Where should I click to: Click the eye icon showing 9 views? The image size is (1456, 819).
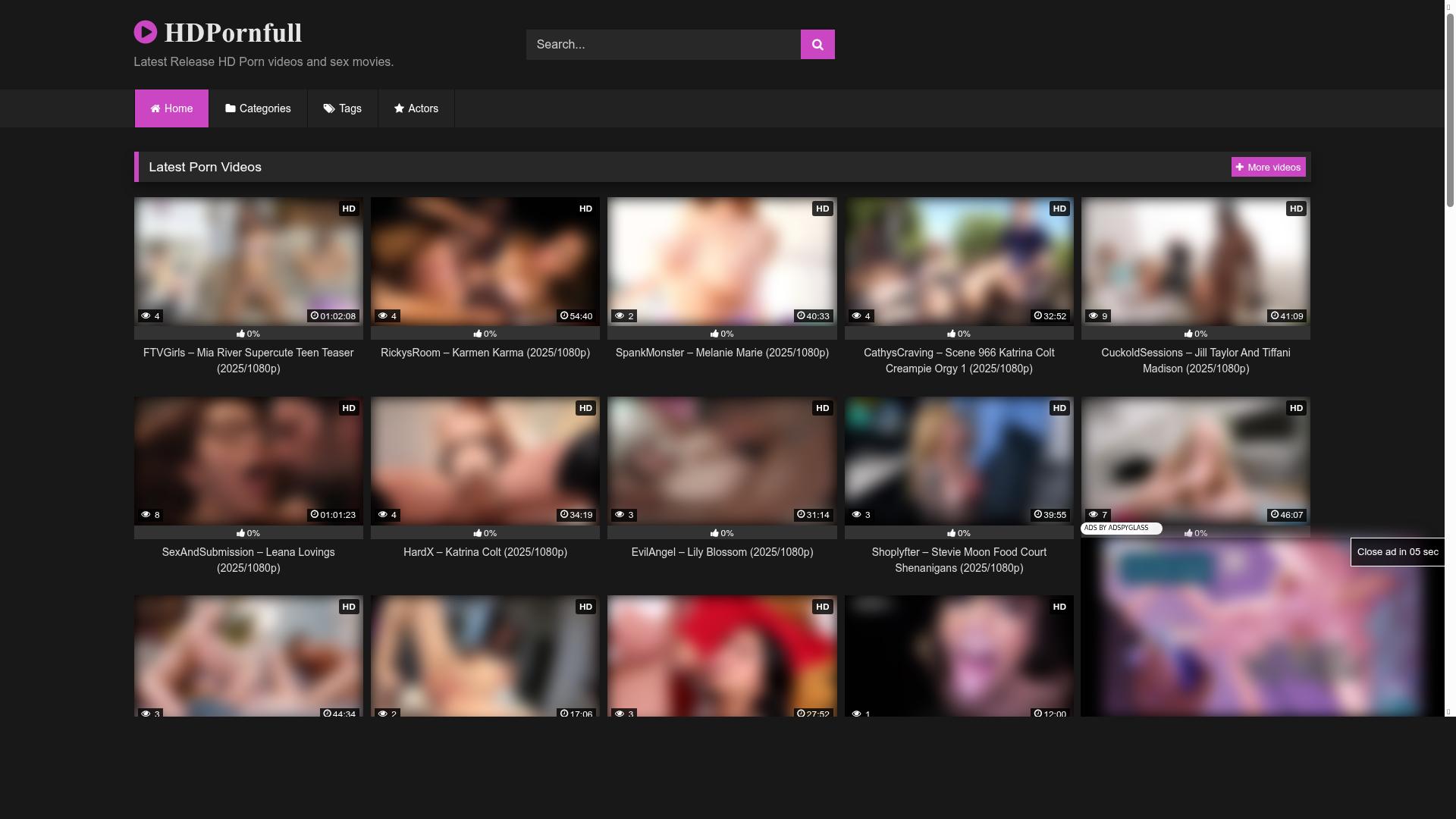point(1094,316)
